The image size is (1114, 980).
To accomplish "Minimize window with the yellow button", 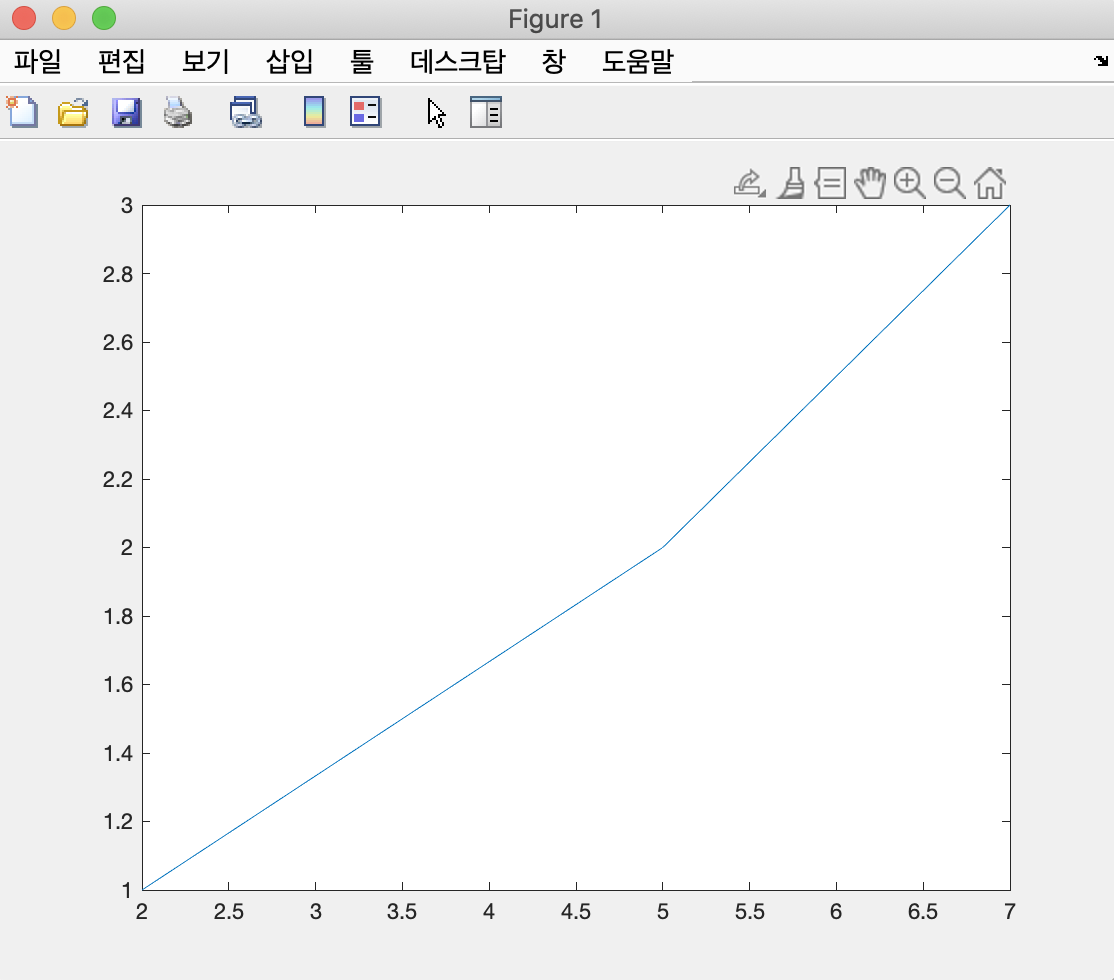I will pos(64,18).
